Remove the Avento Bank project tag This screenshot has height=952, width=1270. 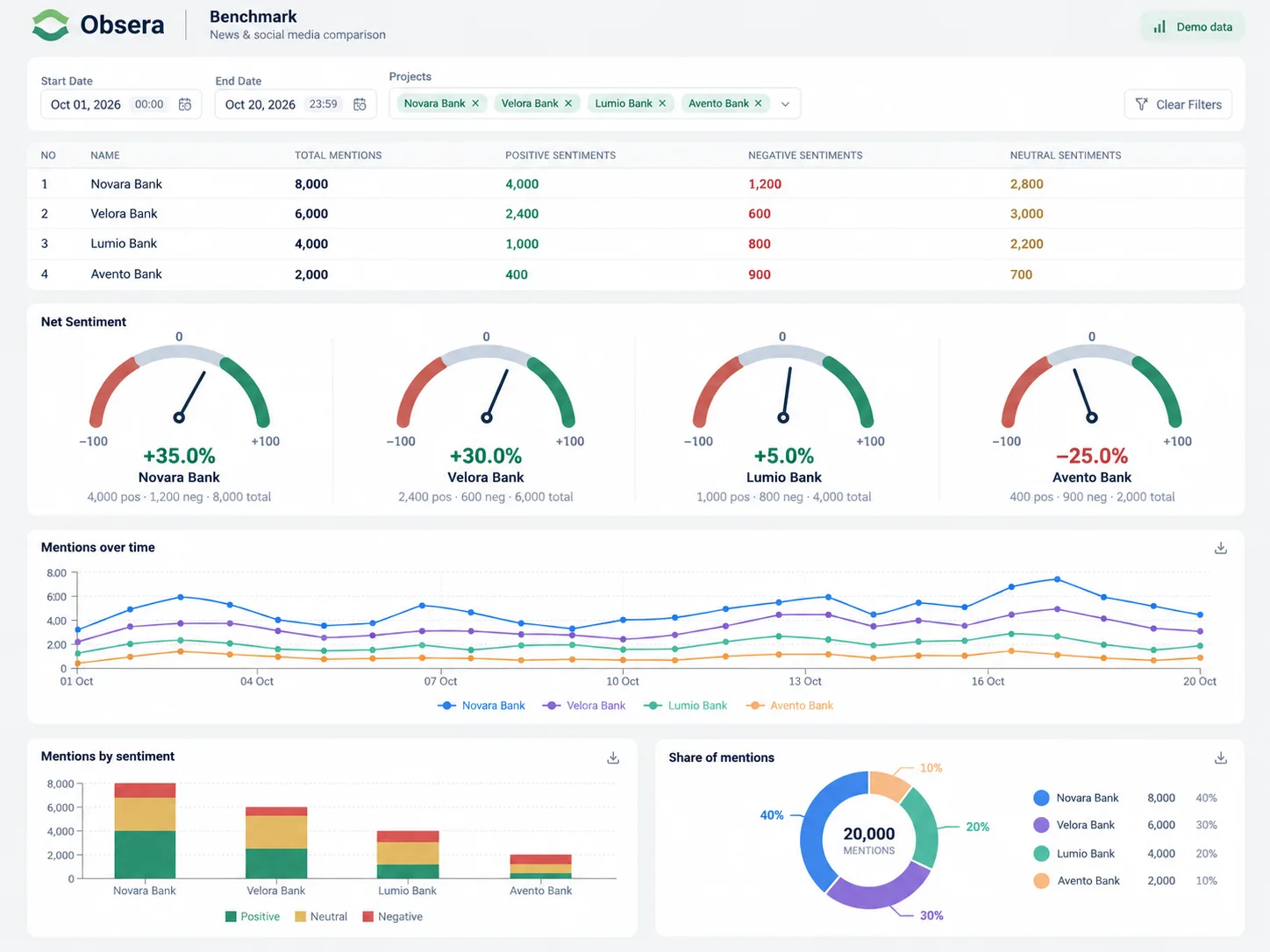[x=759, y=103]
